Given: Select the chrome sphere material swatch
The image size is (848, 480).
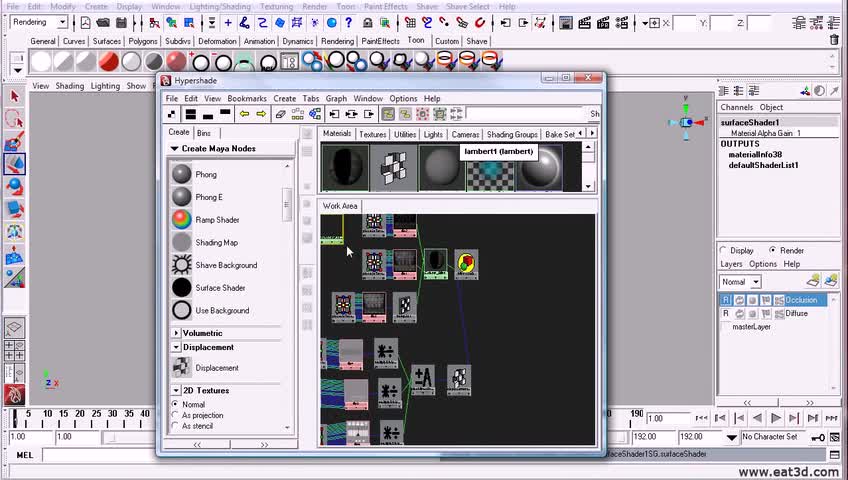Looking at the screenshot, I should [540, 168].
